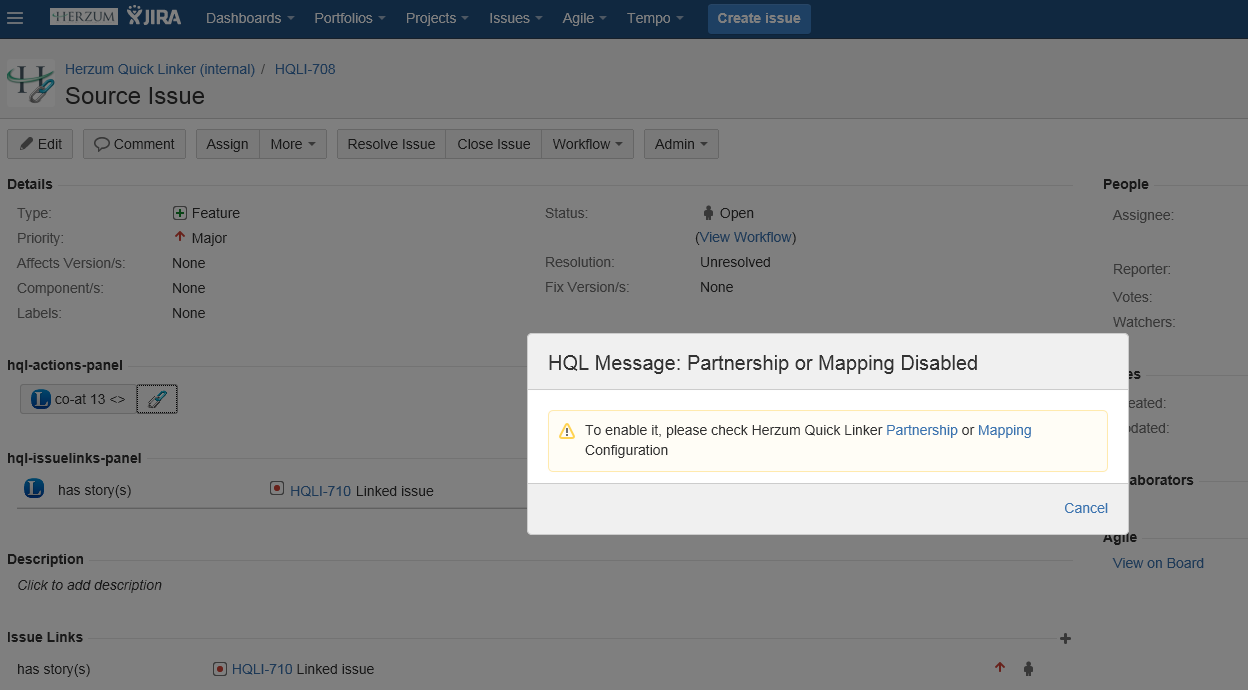The height and width of the screenshot is (690, 1248).
Task: Click the co-at 13 quick linker button
Action: [78, 399]
